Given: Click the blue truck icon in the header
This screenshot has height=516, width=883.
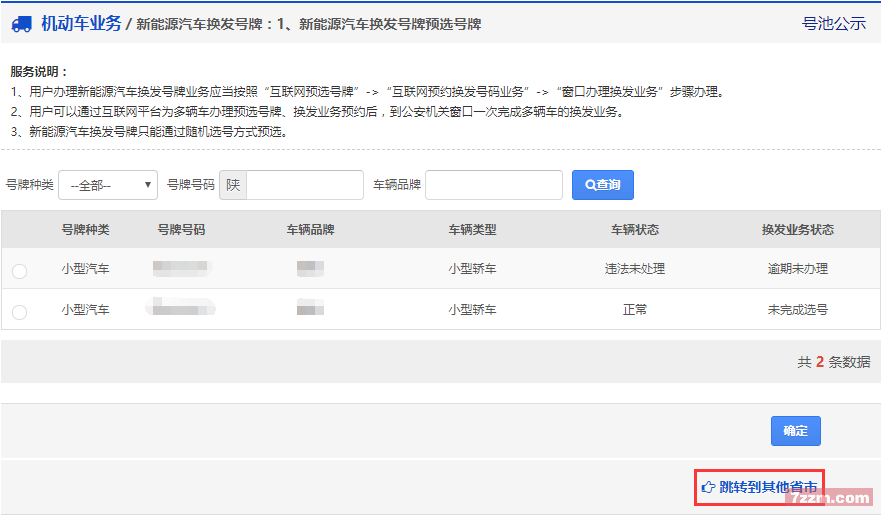Looking at the screenshot, I should (x=21, y=24).
